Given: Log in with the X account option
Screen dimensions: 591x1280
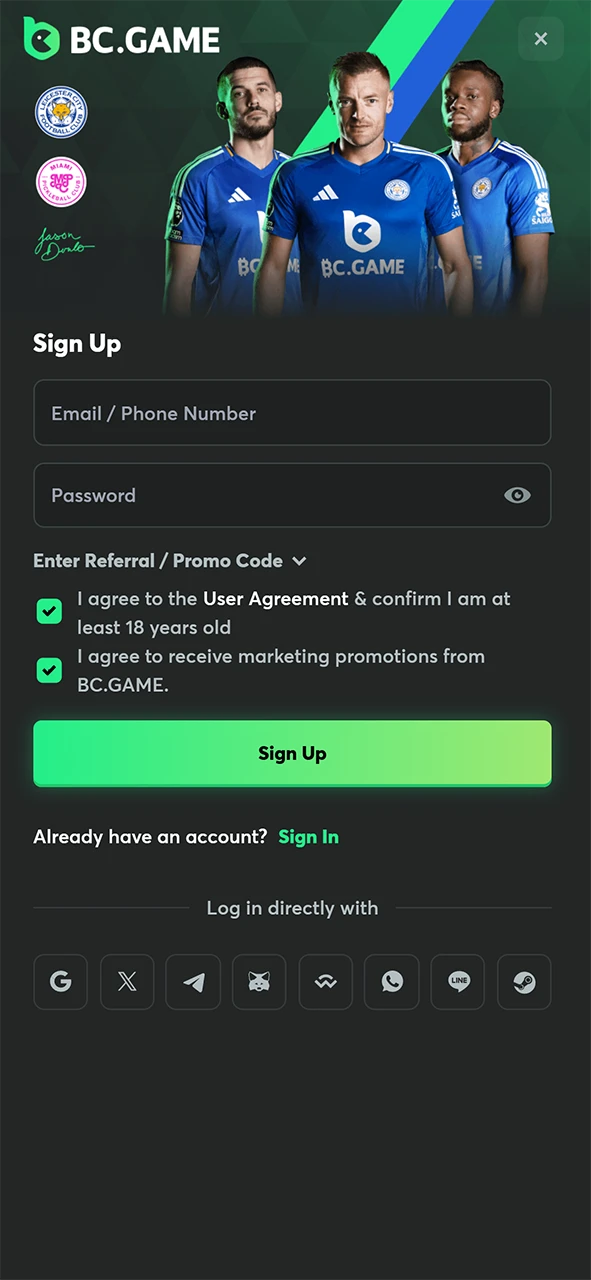Looking at the screenshot, I should click(126, 982).
